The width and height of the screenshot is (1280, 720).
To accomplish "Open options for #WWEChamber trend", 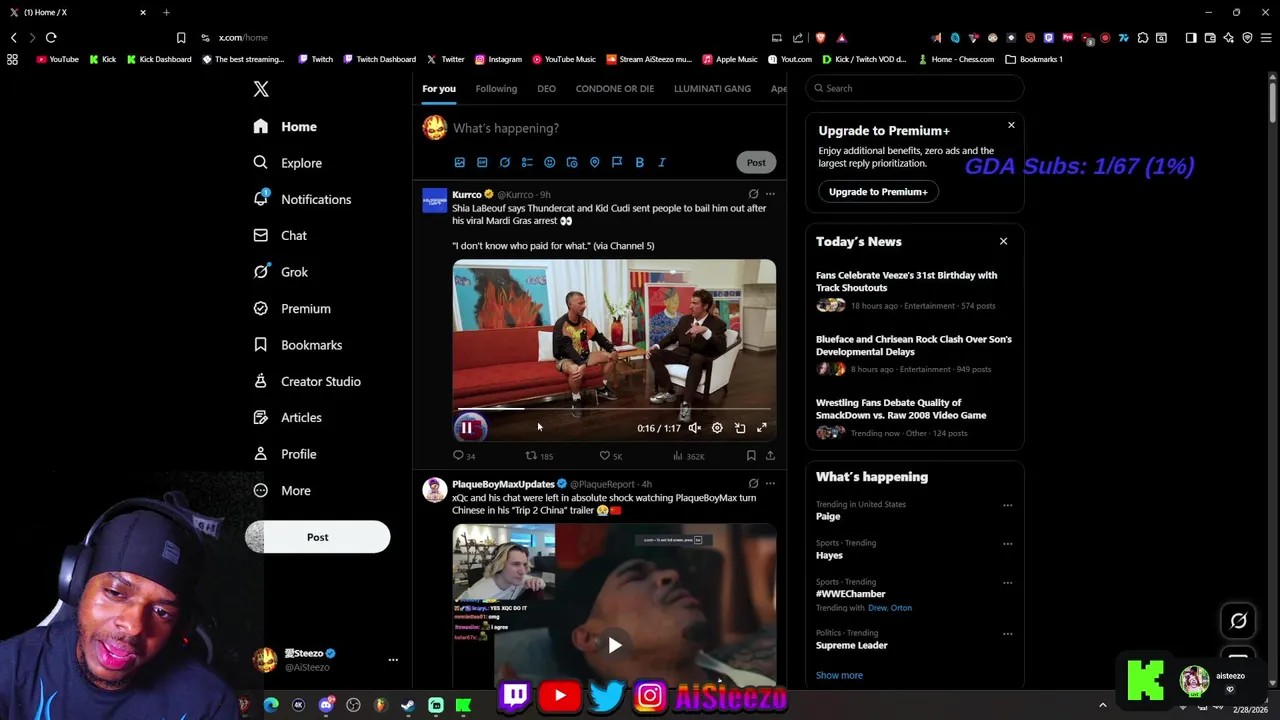I will point(1007,583).
